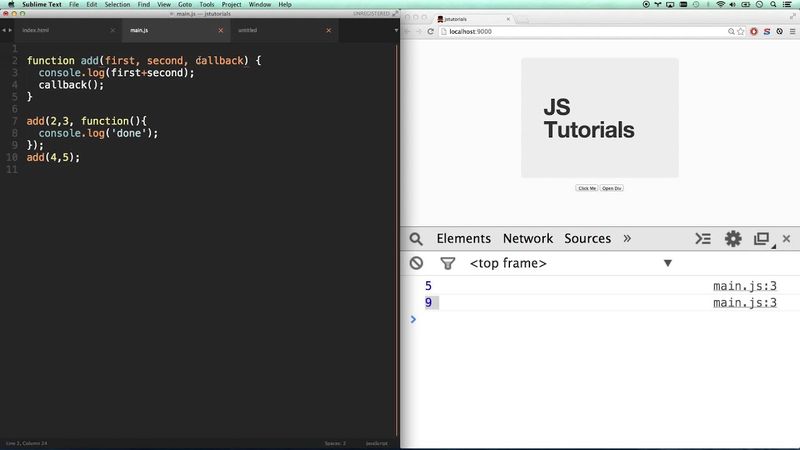The height and width of the screenshot is (450, 800).
Task: Expand hidden DevTools tabs with the chevron
Action: (x=627, y=238)
